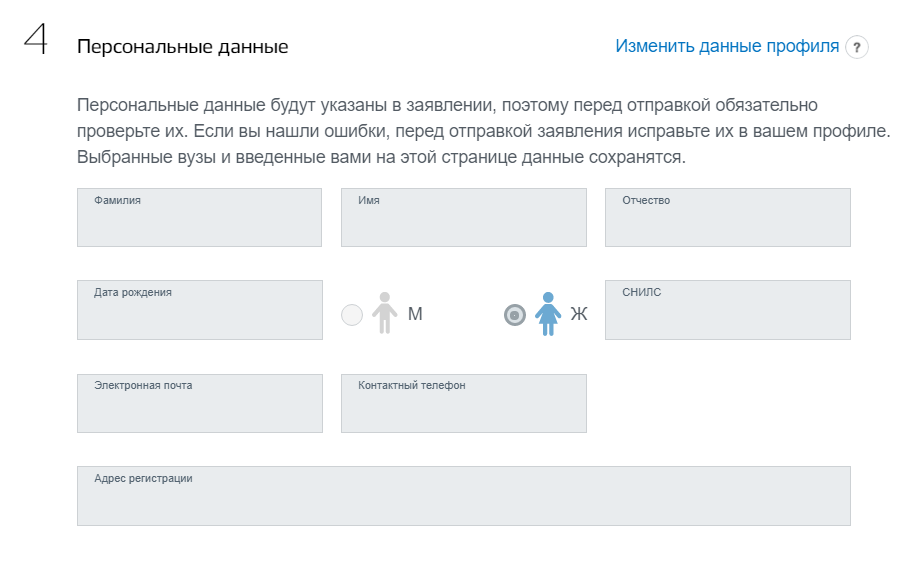Image resolution: width=923 pixels, height=568 pixels.
Task: Focus the Электронная почта field
Action: 200,403
